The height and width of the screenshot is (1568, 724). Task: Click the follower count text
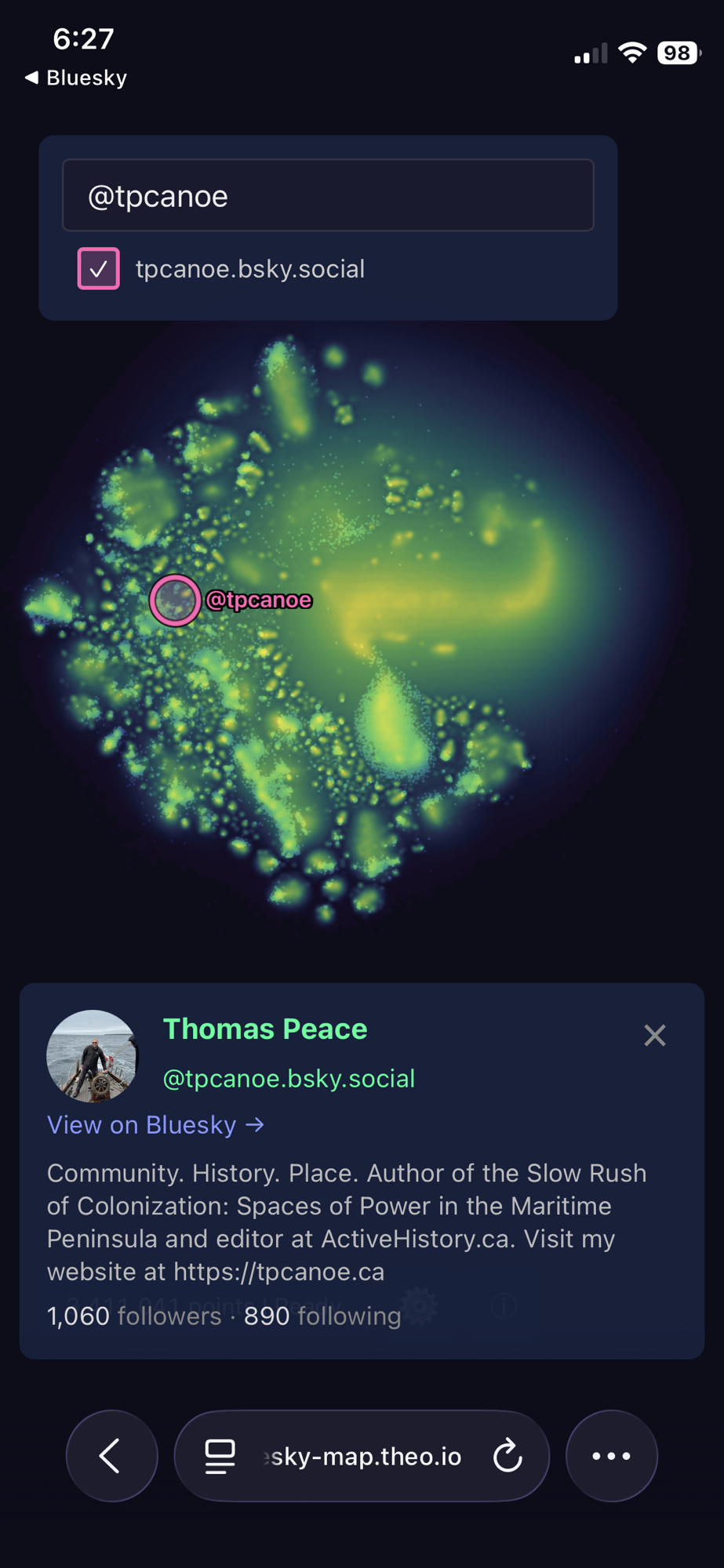134,1316
